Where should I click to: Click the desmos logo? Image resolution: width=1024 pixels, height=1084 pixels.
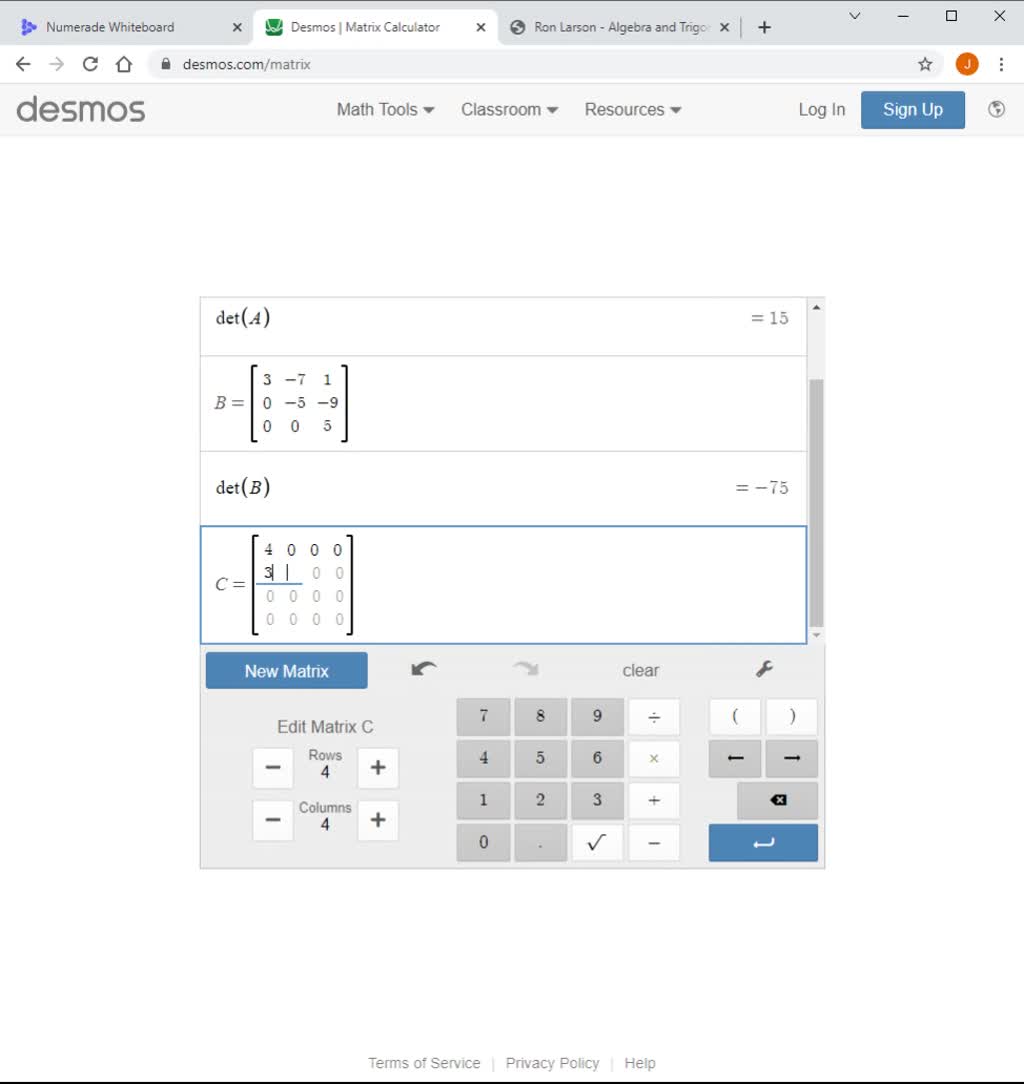(79, 110)
